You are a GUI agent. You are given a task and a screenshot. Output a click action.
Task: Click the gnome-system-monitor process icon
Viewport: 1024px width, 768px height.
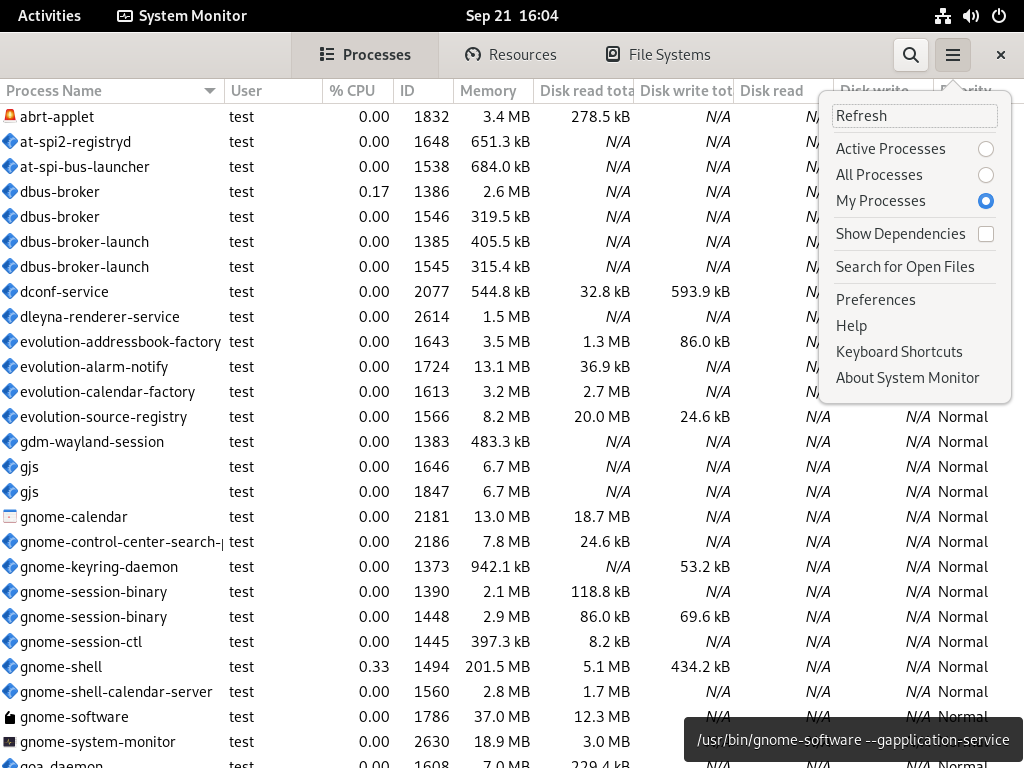[10, 742]
